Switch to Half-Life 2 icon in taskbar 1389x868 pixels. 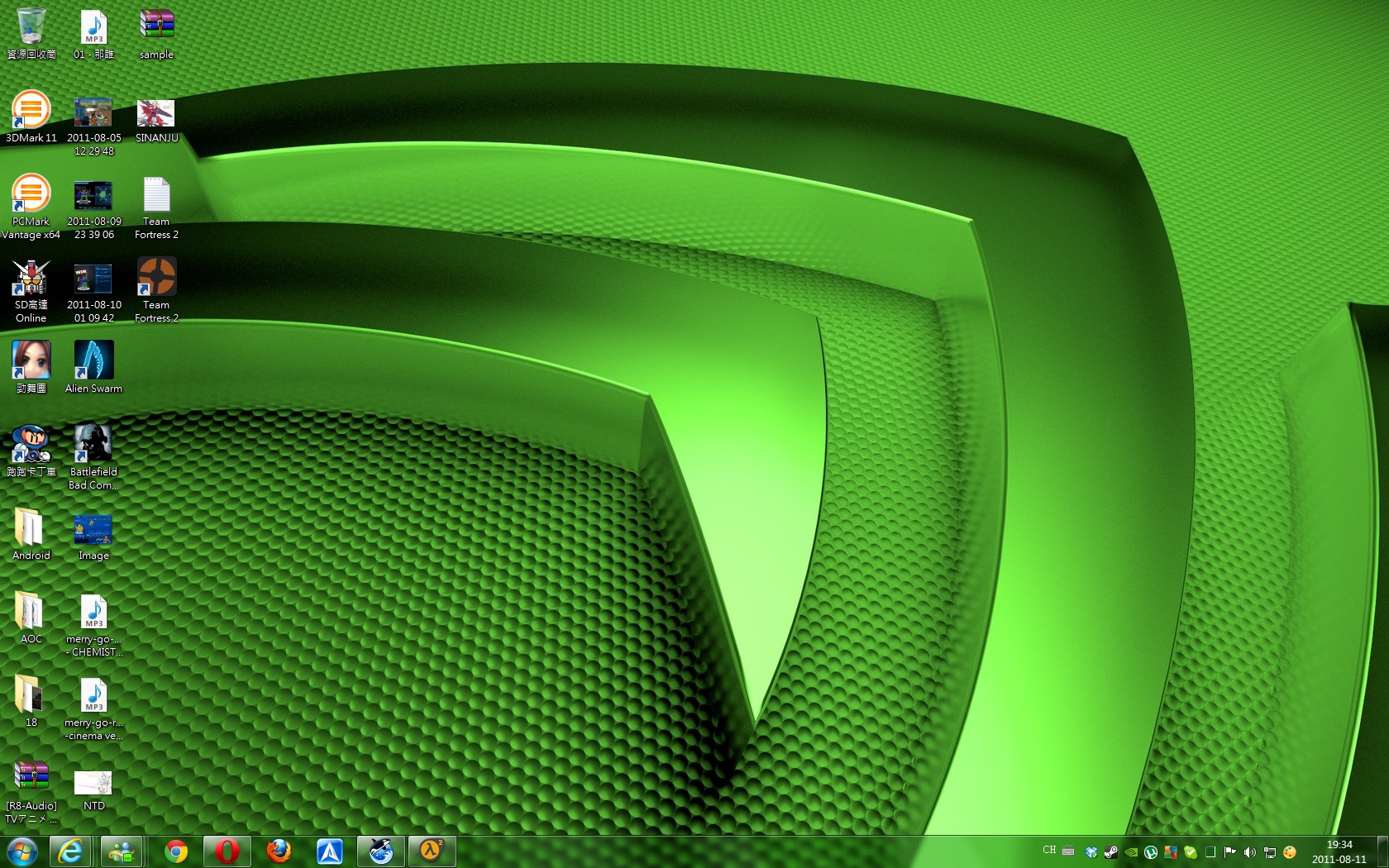coord(432,851)
